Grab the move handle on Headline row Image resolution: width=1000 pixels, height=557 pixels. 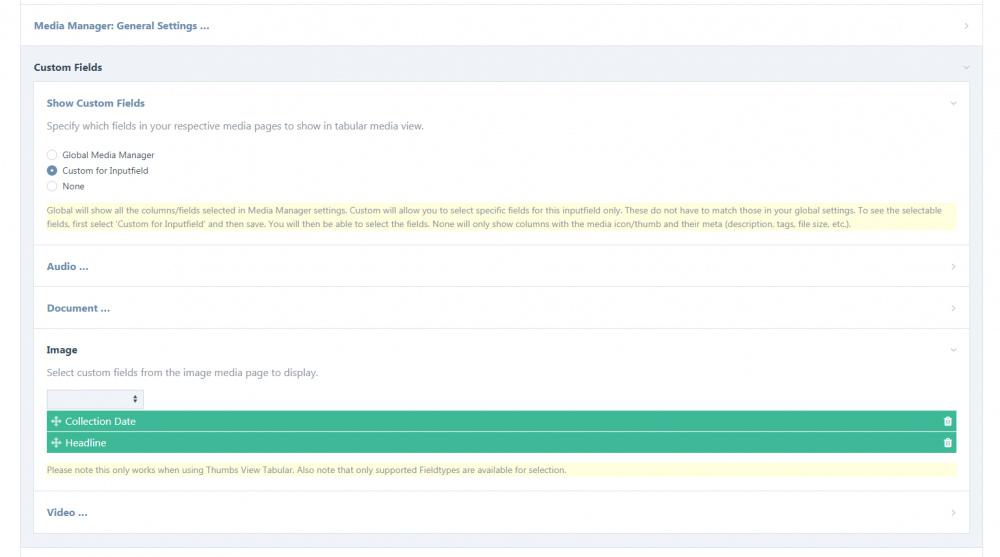click(x=56, y=443)
